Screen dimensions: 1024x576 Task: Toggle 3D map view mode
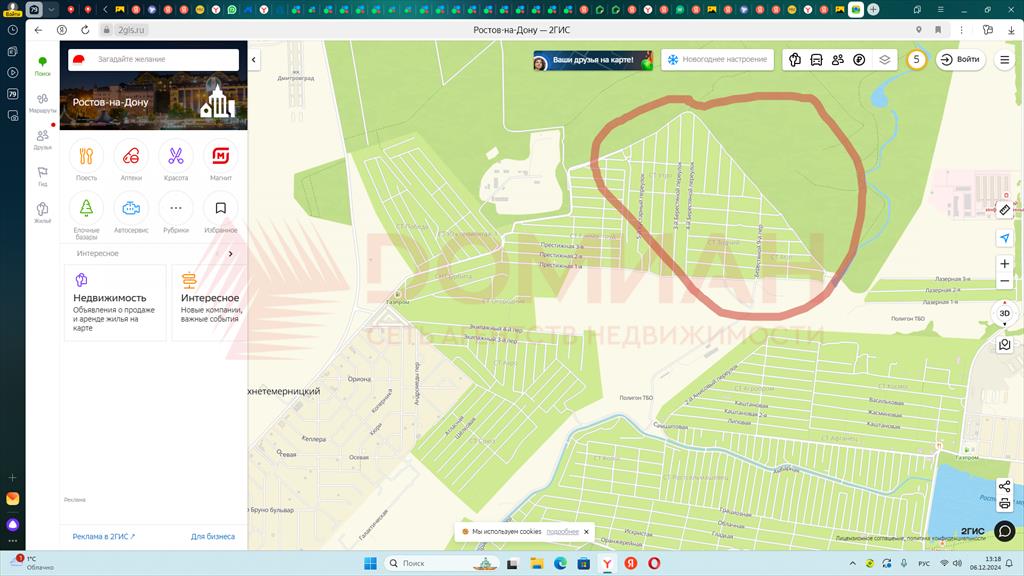1005,313
